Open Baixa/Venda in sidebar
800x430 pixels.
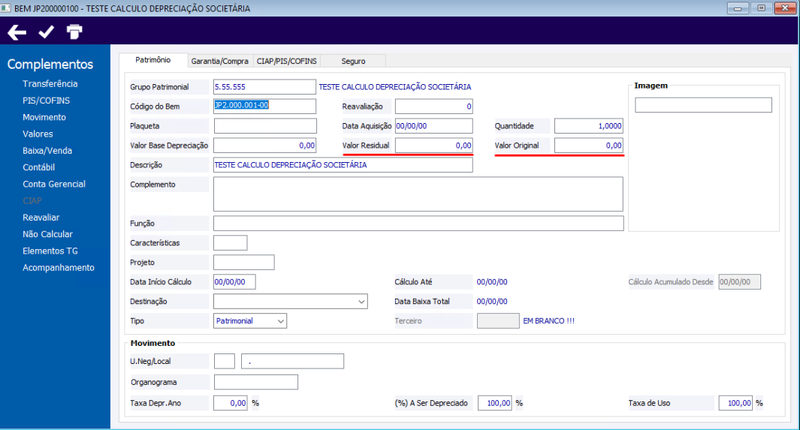tap(47, 150)
